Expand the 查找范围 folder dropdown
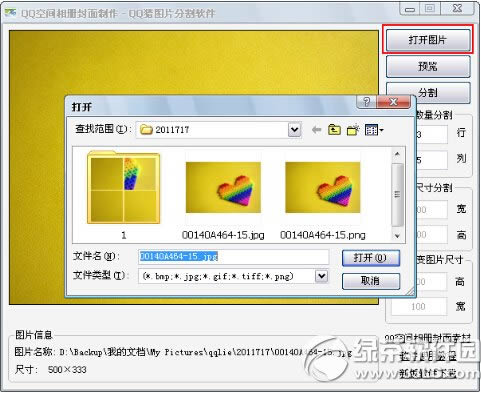This screenshot has height=393, width=481. tap(294, 129)
